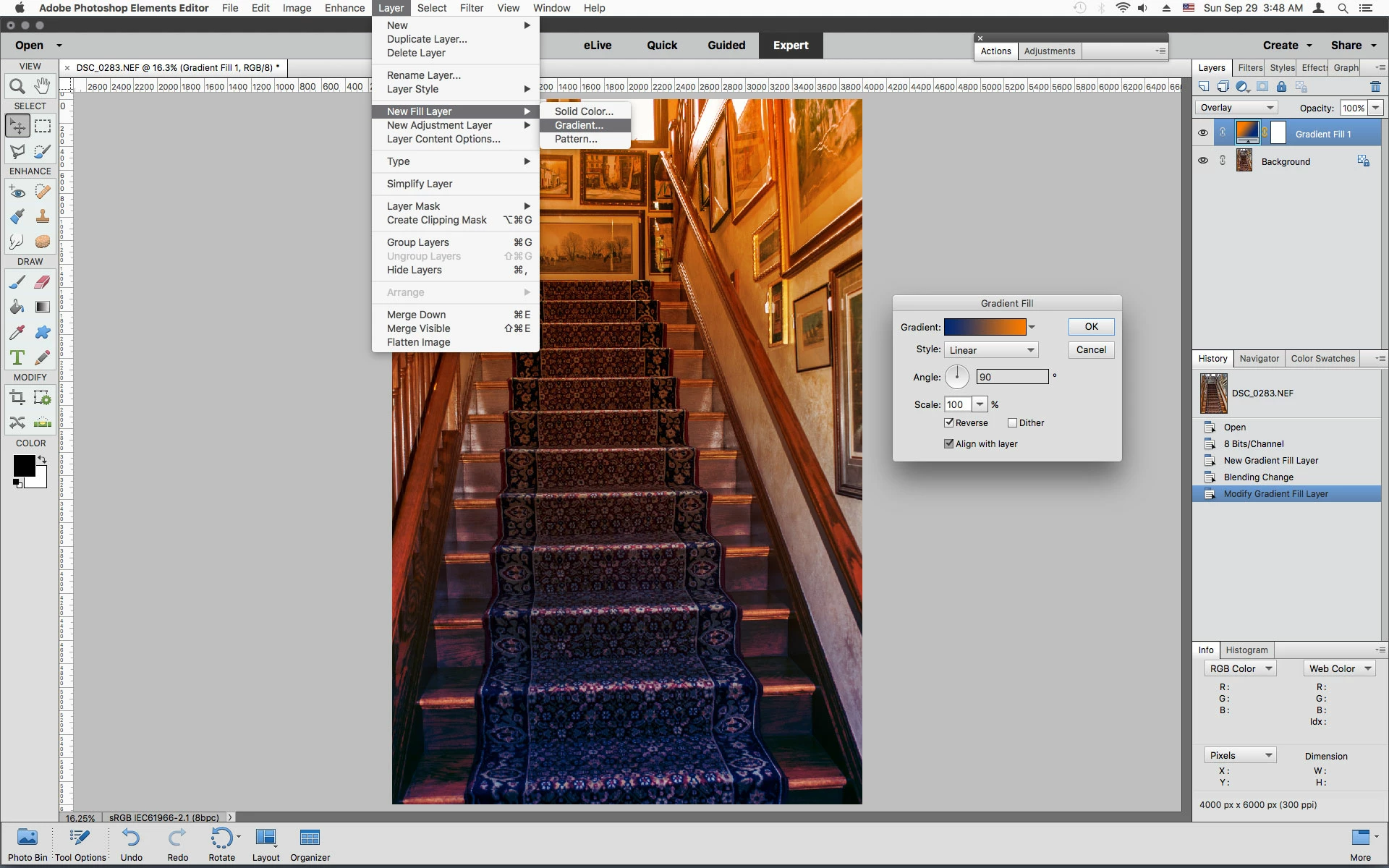The image size is (1389, 868).
Task: Switch to the Guided mode tab
Action: tap(726, 45)
